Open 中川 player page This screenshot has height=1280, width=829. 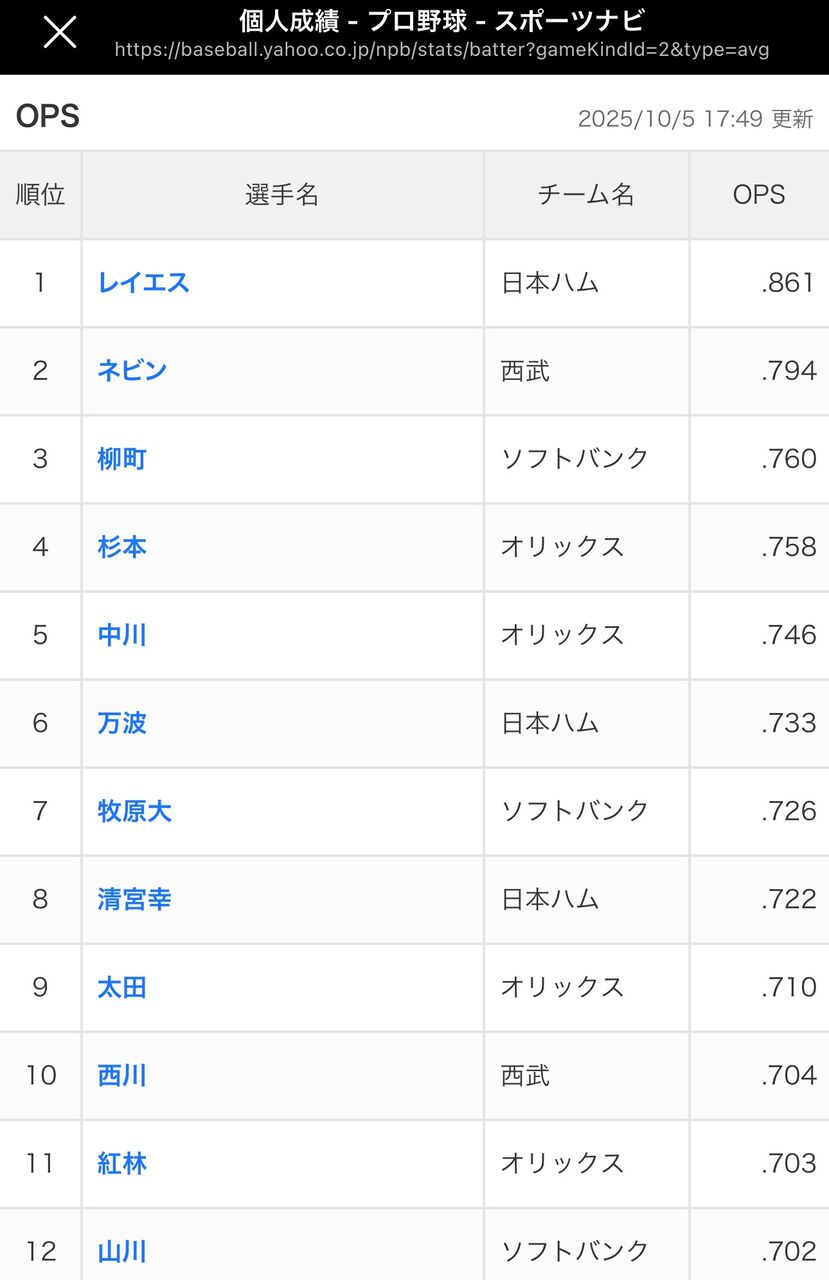(x=122, y=635)
